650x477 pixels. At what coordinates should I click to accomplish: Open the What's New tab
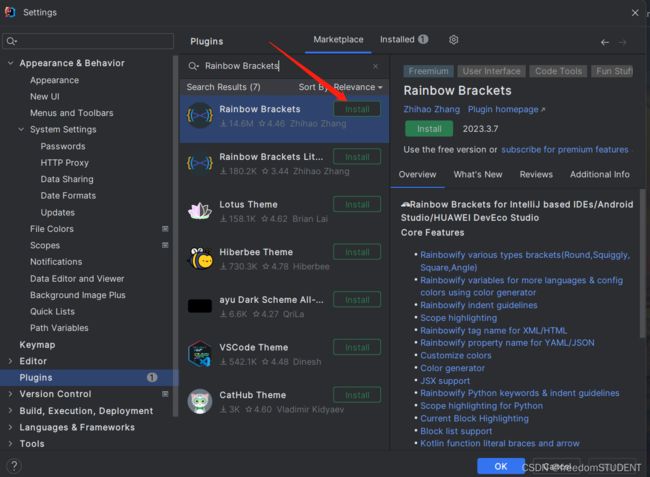[x=478, y=174]
